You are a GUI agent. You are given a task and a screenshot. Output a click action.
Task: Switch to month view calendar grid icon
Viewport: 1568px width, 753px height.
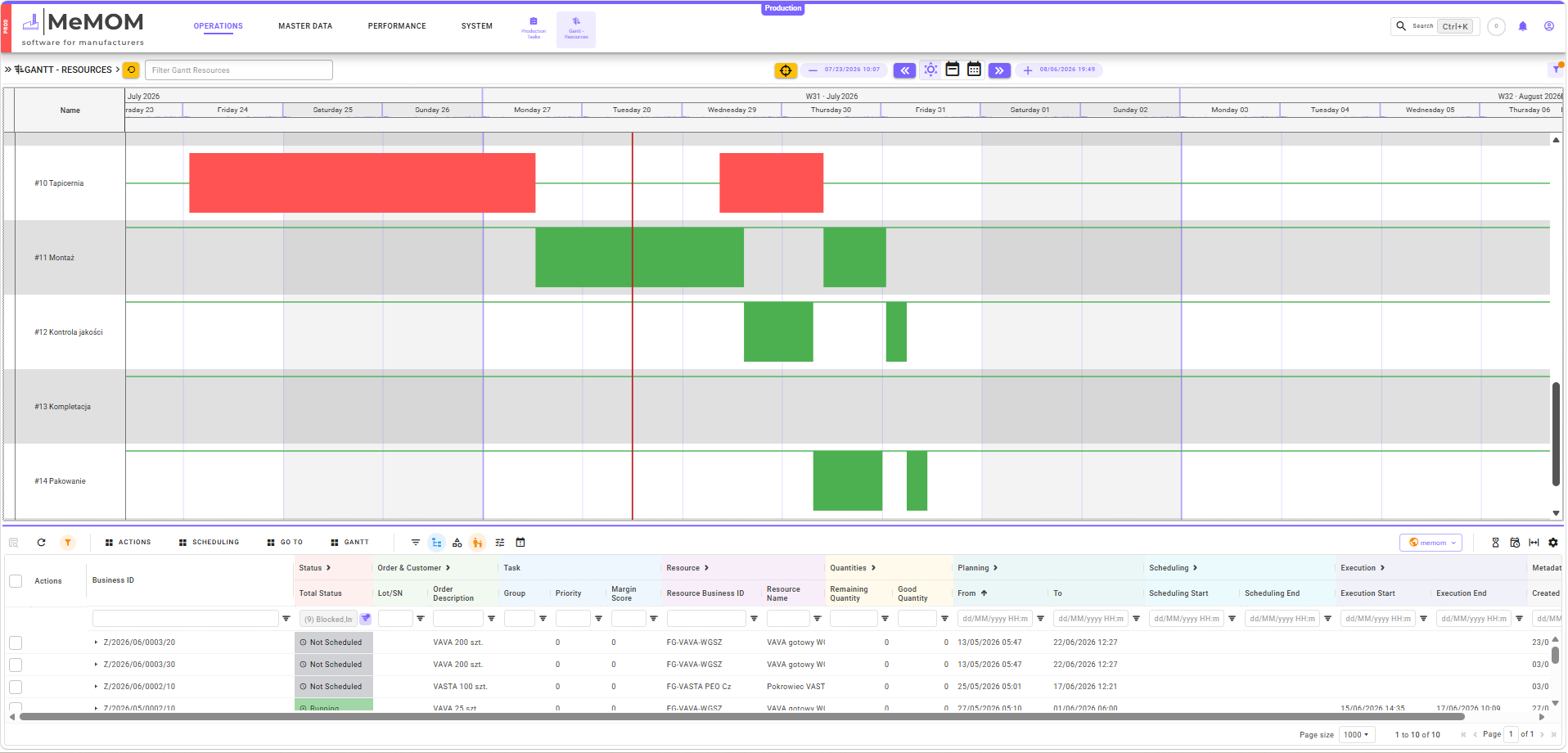[974, 70]
